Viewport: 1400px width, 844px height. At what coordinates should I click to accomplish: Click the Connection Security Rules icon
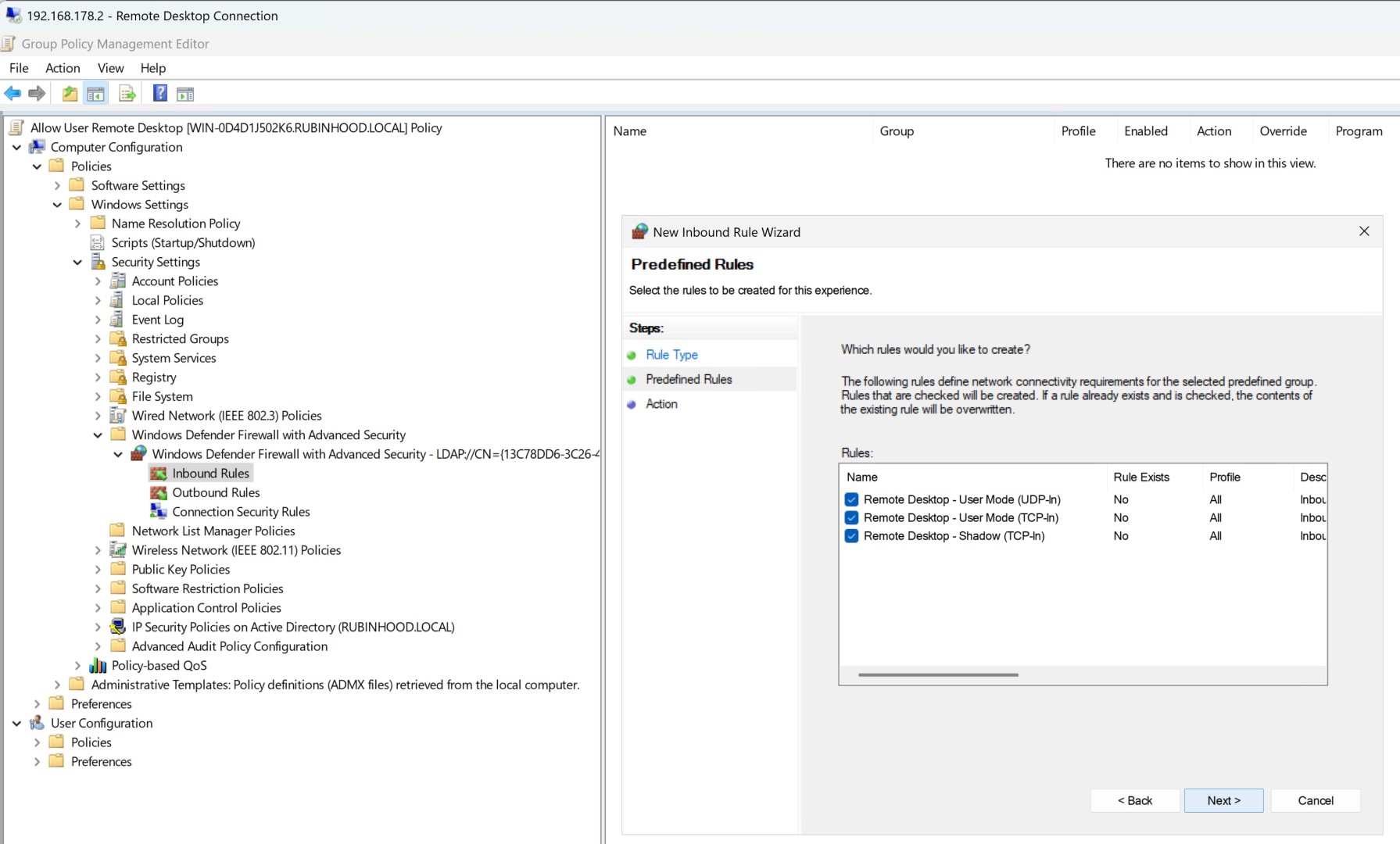(x=159, y=512)
